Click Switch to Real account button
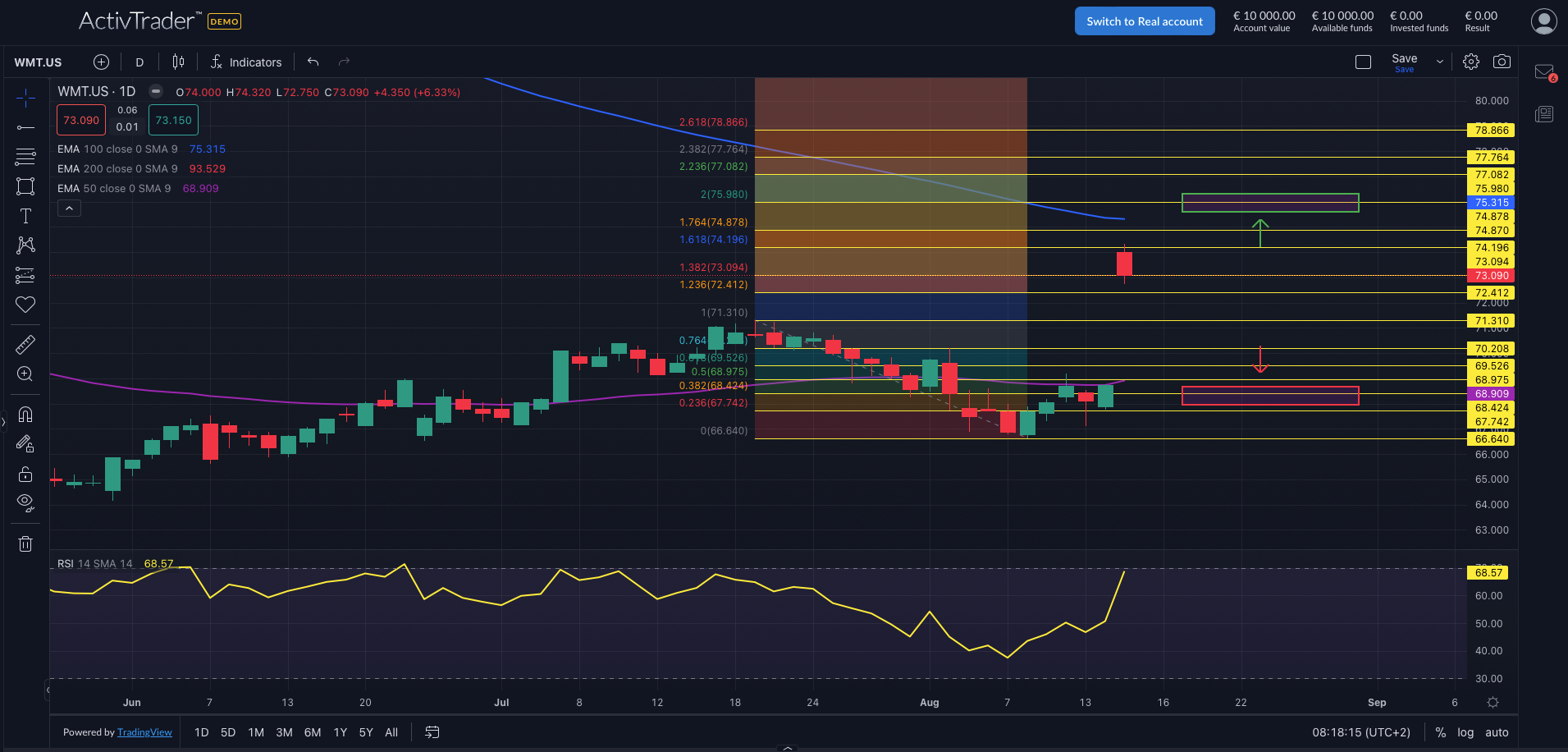The image size is (1568, 752). point(1144,21)
